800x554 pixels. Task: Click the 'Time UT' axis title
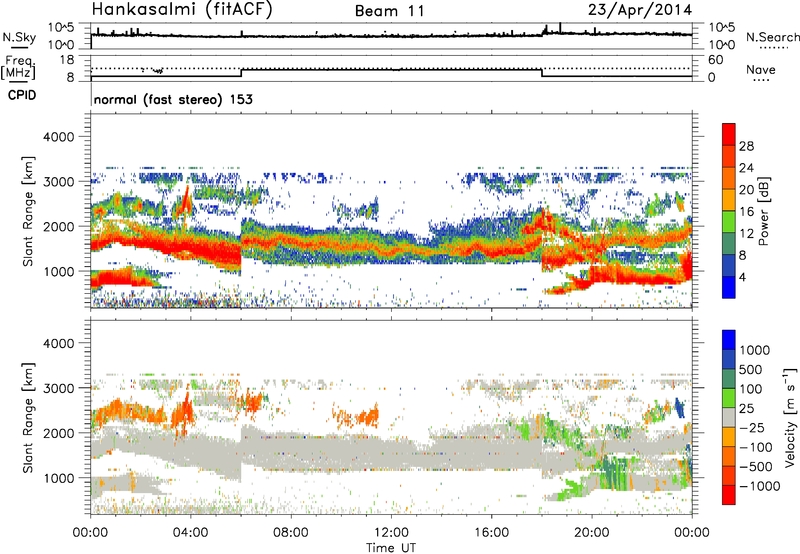(x=391, y=548)
